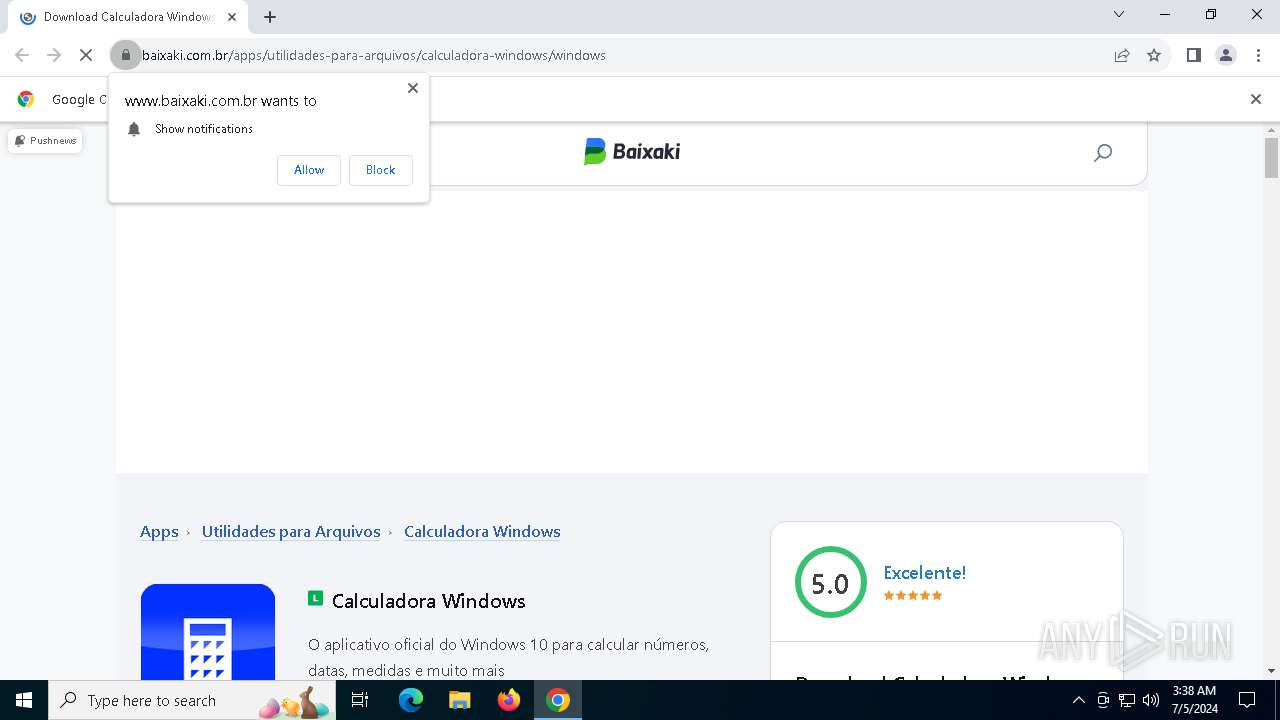Allow notifications from baixaki.com.br
Viewport: 1280px width, 720px height.
point(309,170)
